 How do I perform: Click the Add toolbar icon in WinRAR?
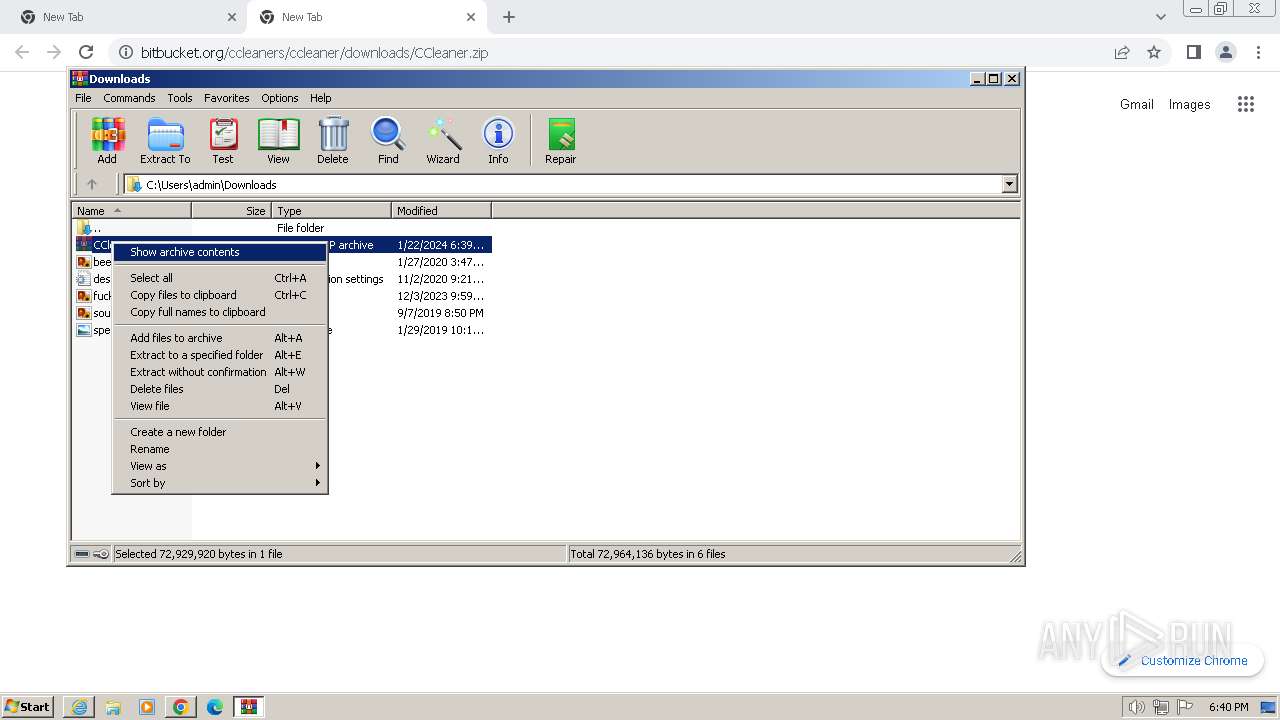(x=107, y=141)
